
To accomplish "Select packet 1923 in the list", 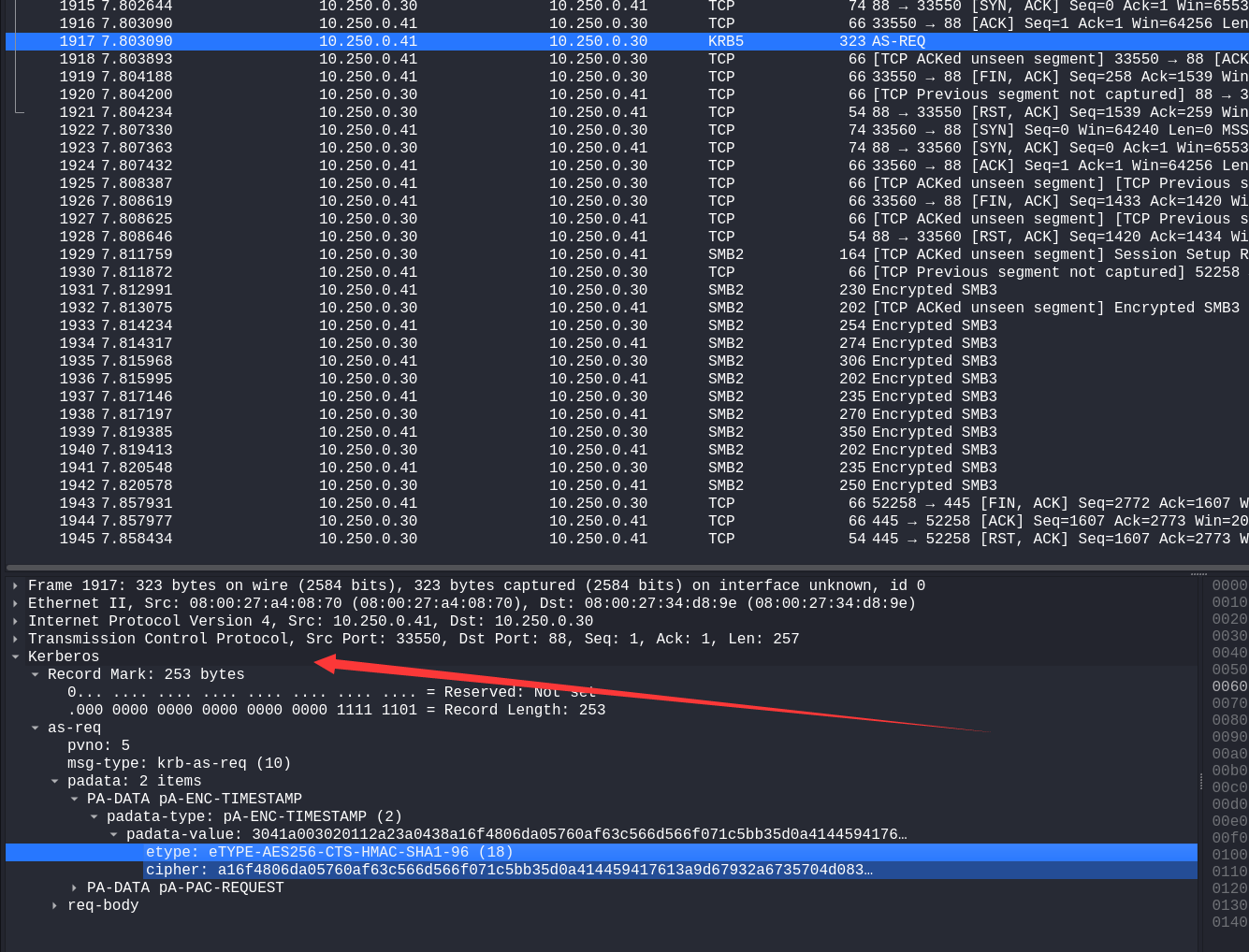I will tap(627, 148).
